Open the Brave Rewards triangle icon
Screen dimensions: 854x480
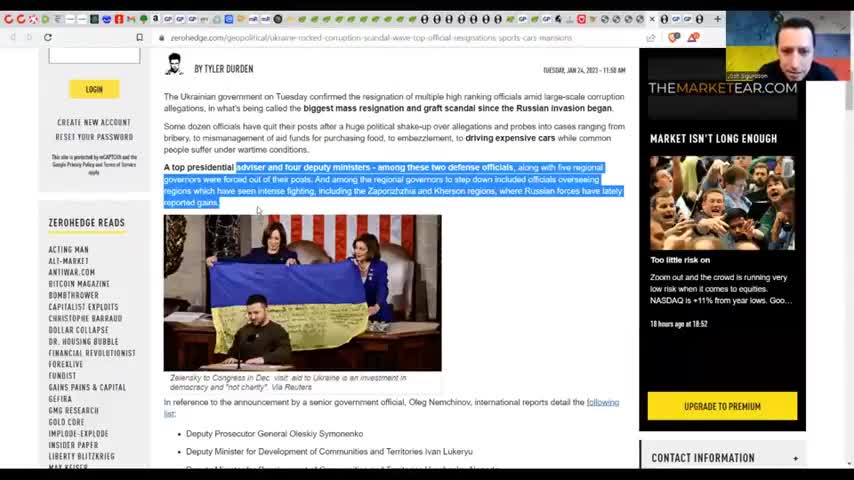pos(693,38)
